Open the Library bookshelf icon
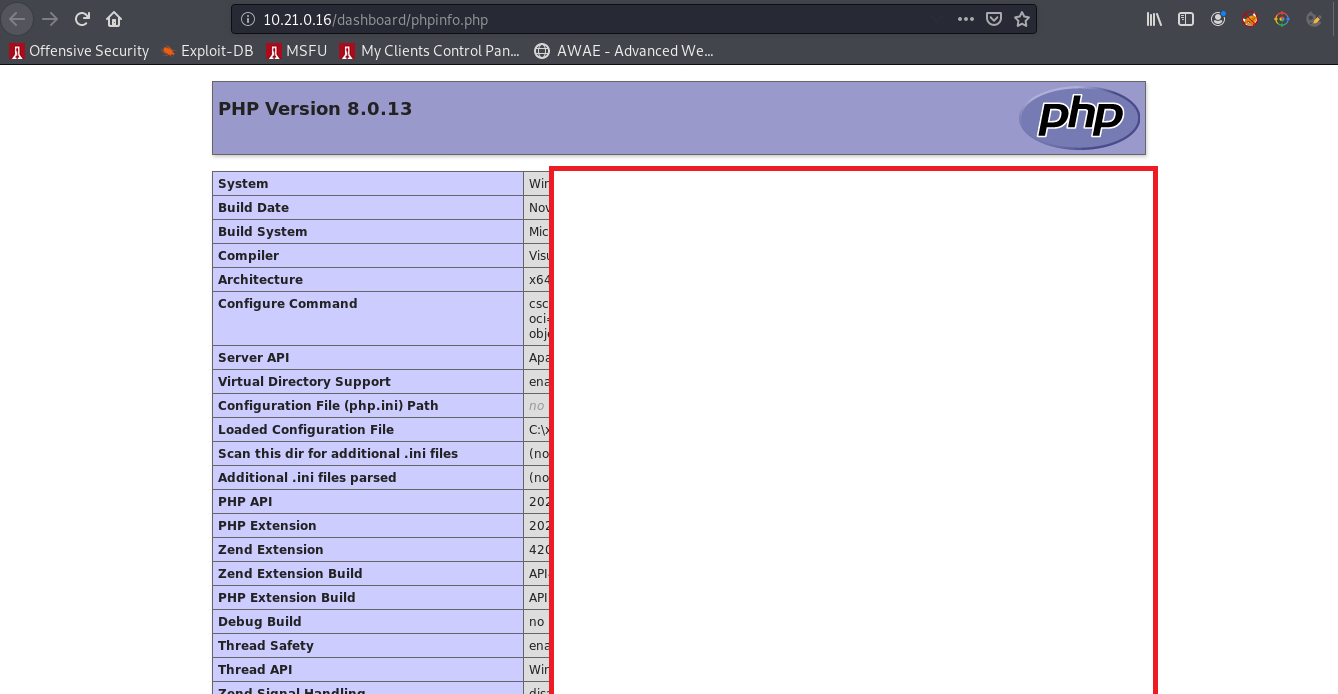This screenshot has height=694, width=1338. 1154,19
